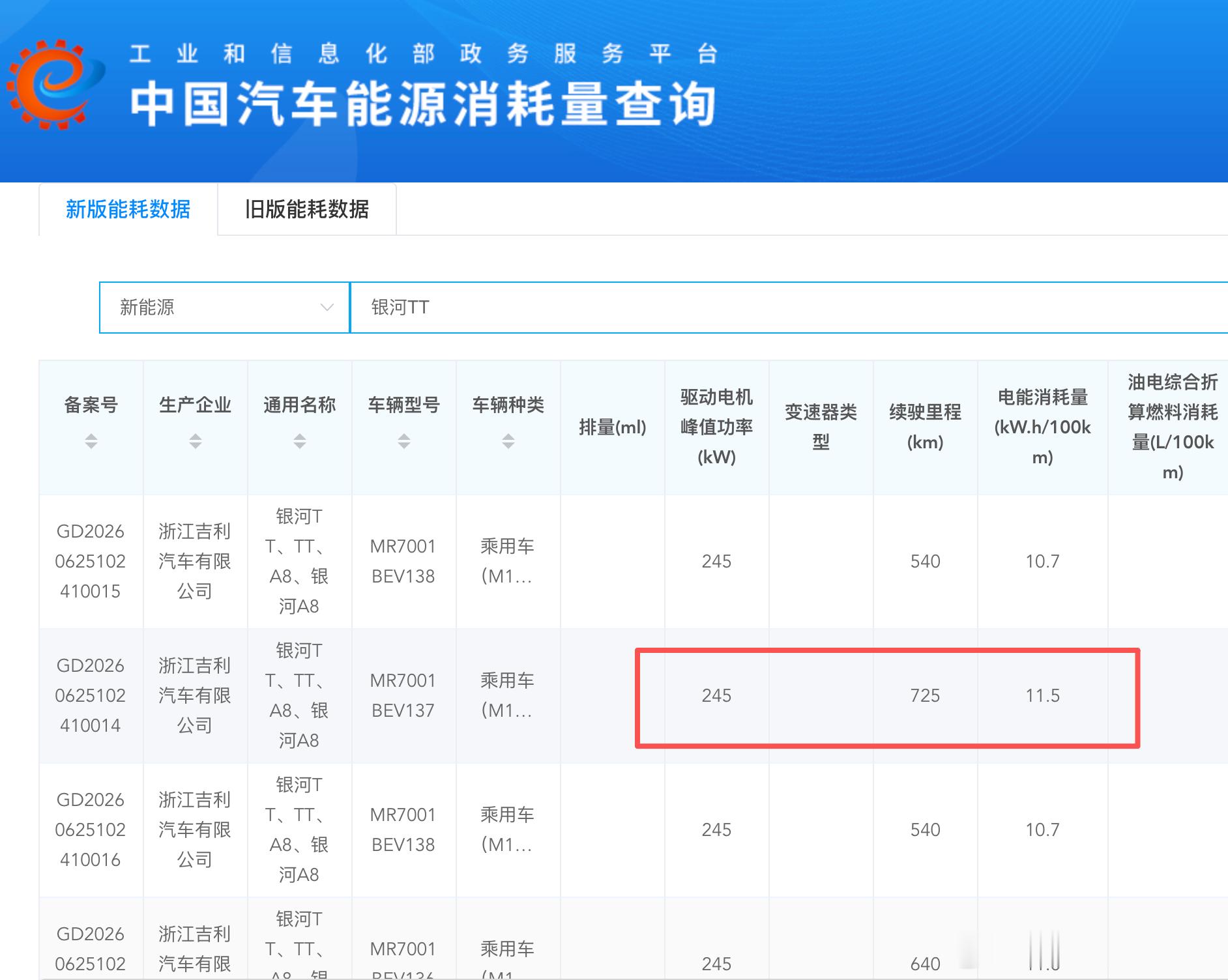Click MR7001BEV137 vehicle model cell
The height and width of the screenshot is (980, 1228).
(x=403, y=696)
